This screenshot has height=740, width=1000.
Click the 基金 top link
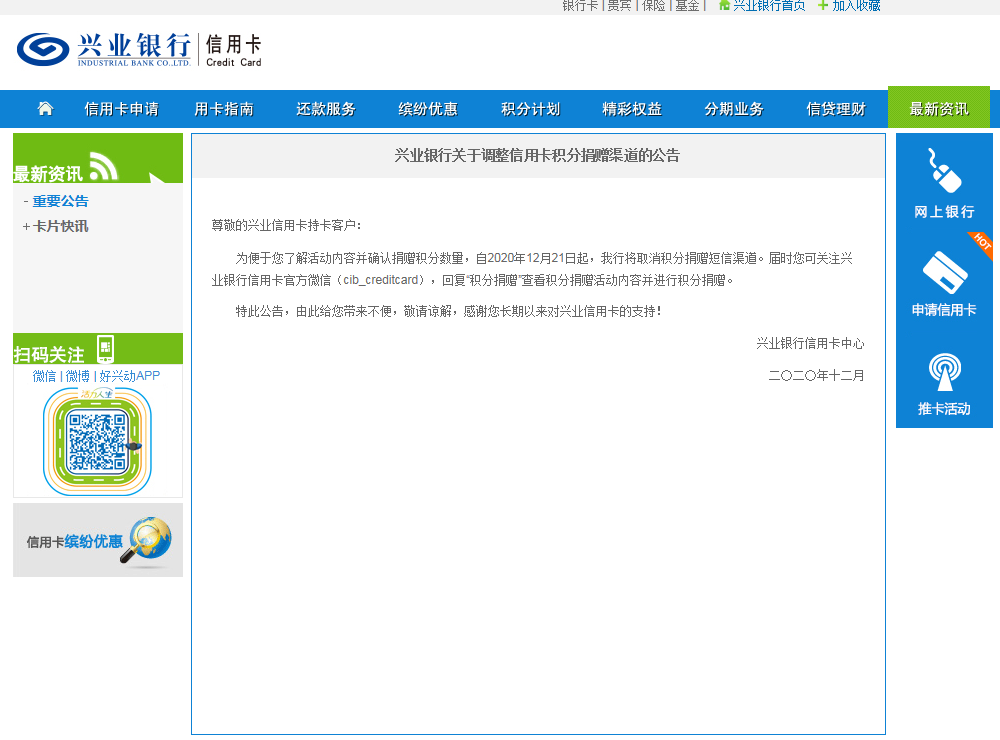688,6
